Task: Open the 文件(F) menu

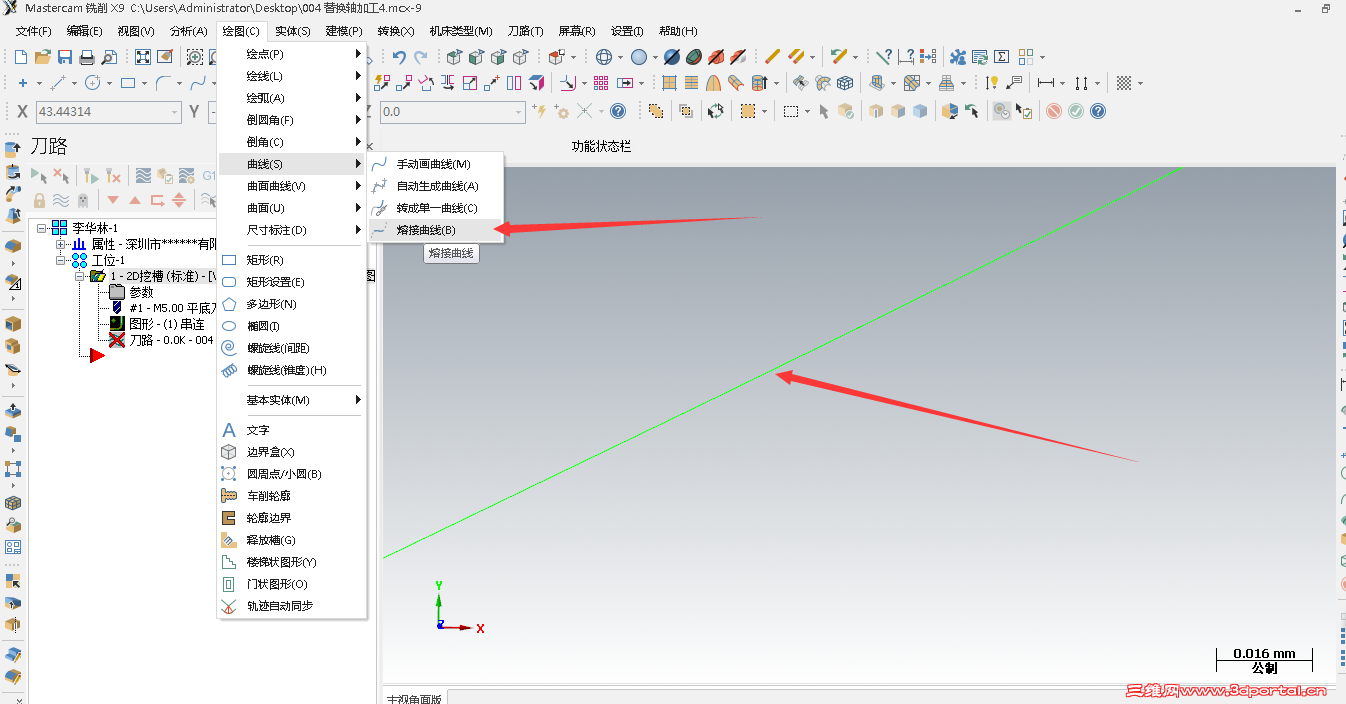Action: 33,31
